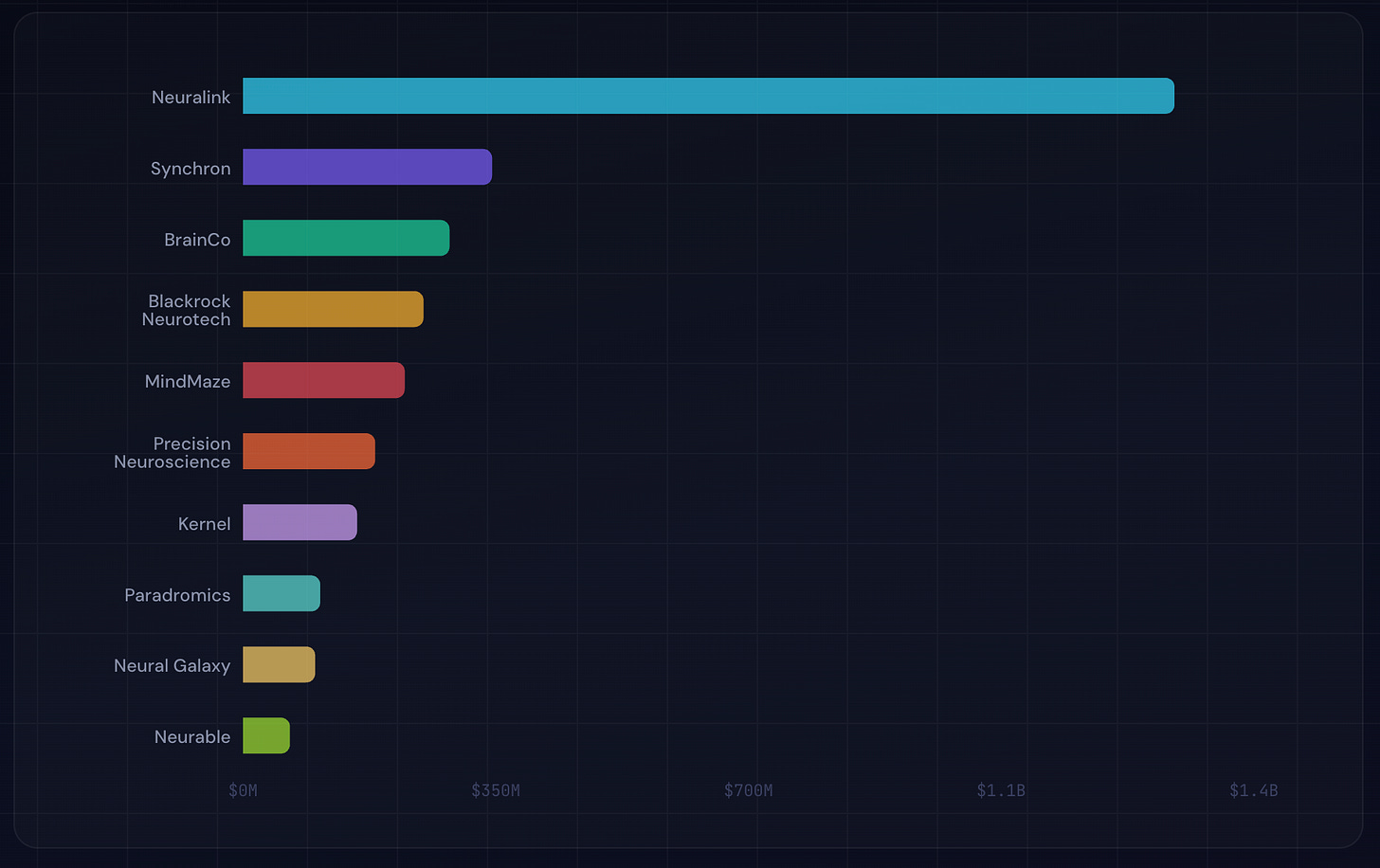Image resolution: width=1380 pixels, height=868 pixels.
Task: Select the Blackrock Neurotech bar
Action: point(333,309)
